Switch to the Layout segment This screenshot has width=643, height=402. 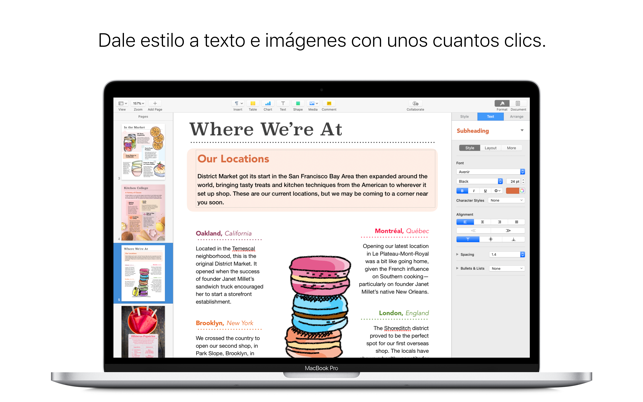[x=490, y=148]
